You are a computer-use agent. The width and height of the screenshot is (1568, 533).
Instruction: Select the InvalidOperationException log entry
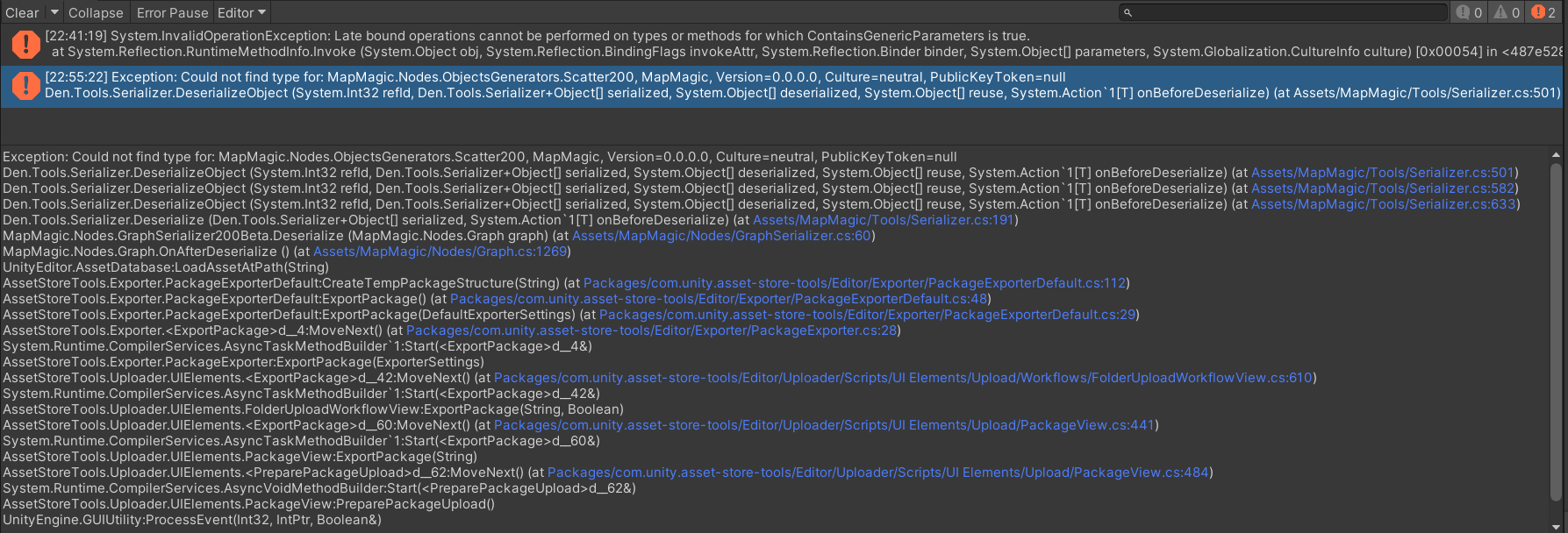[781, 44]
